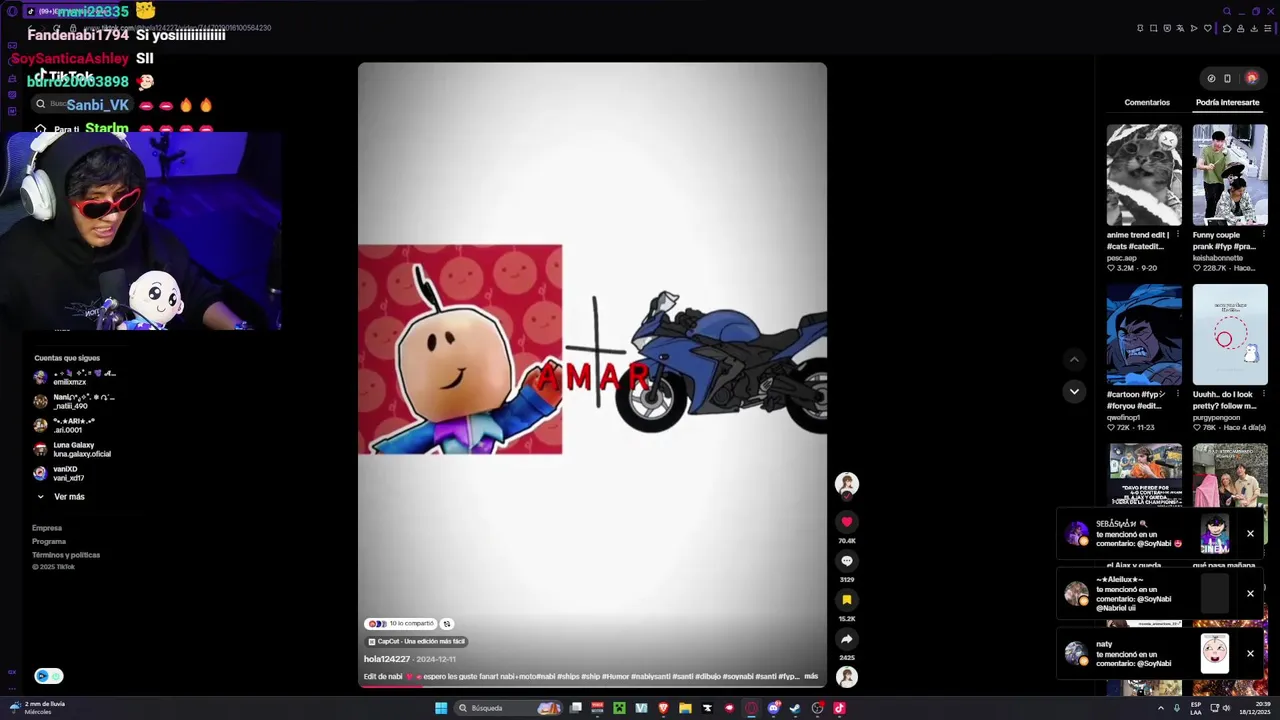This screenshot has width=1280, height=720.
Task: Open File Explorer from the taskbar
Action: tap(685, 708)
